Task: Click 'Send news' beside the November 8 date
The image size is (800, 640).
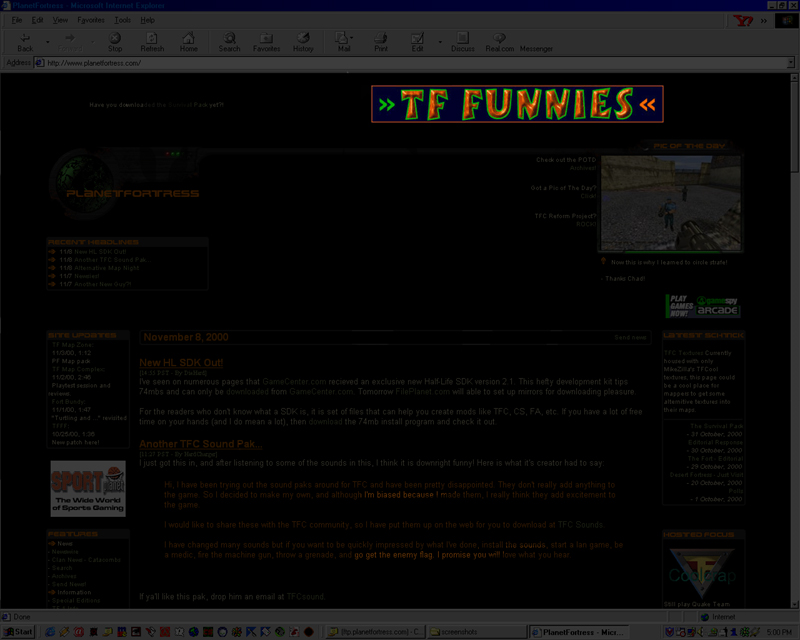Action: [x=630, y=337]
